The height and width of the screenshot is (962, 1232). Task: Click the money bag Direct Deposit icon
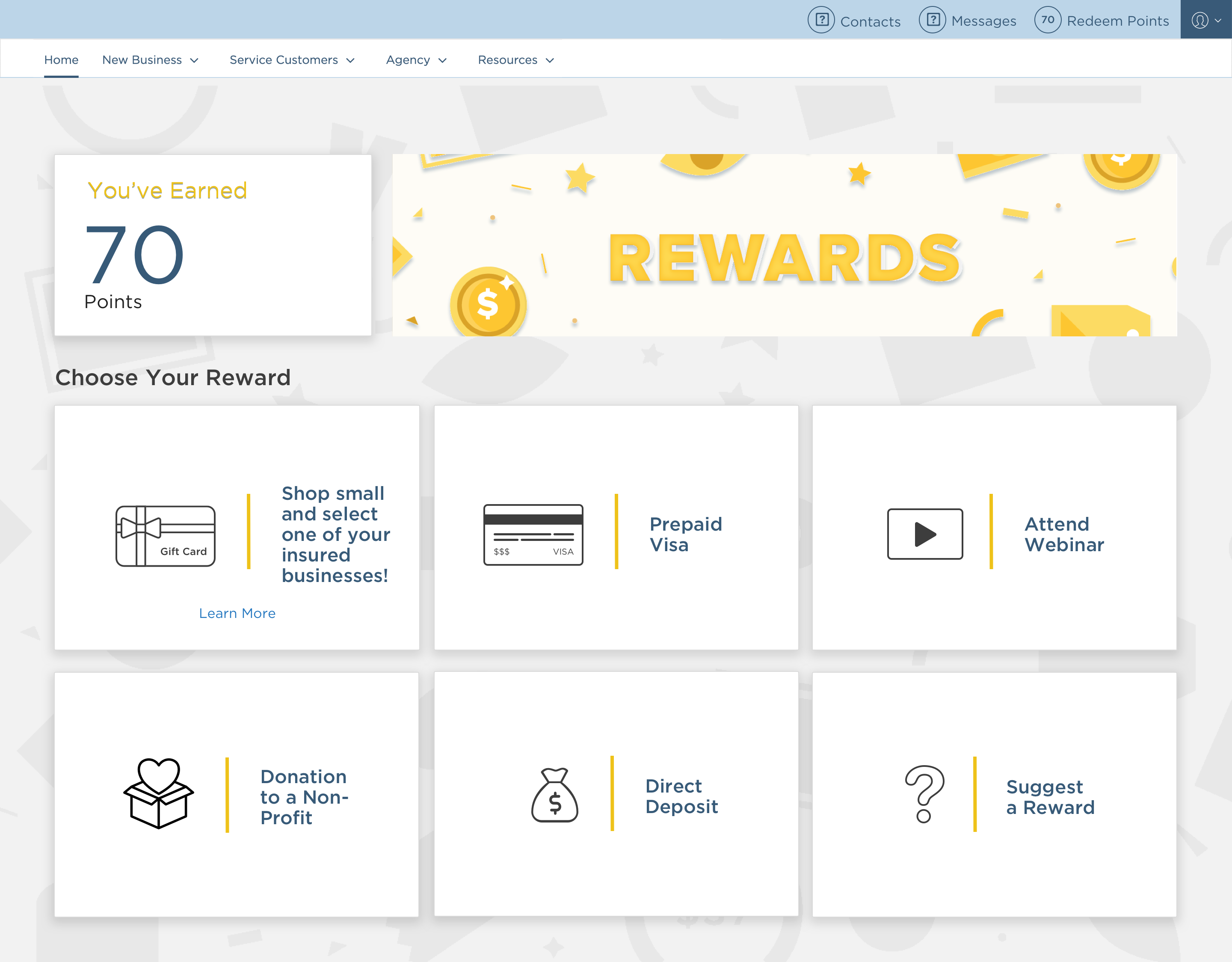(x=554, y=794)
